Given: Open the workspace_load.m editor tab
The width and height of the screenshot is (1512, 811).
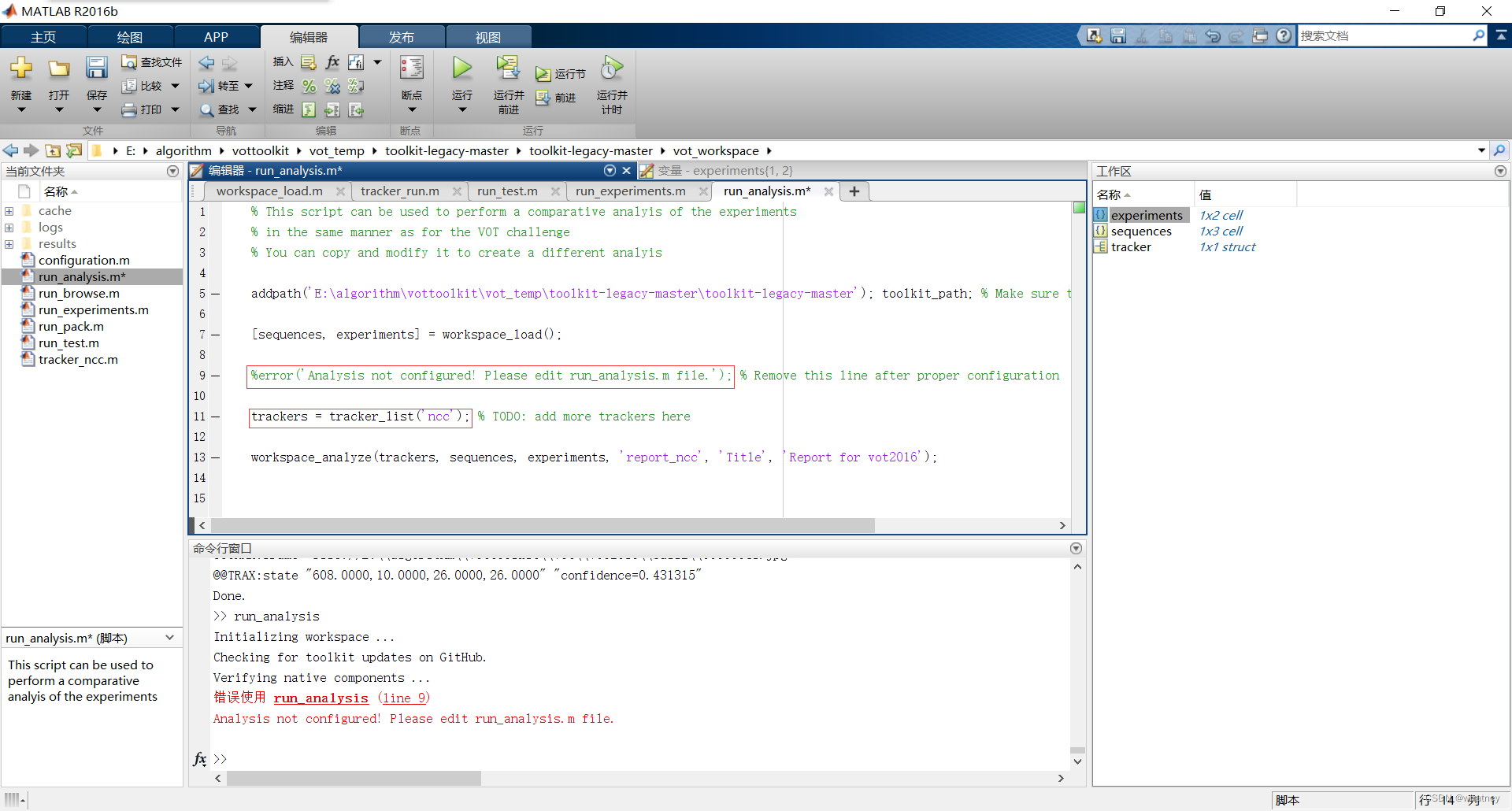Looking at the screenshot, I should [x=269, y=191].
